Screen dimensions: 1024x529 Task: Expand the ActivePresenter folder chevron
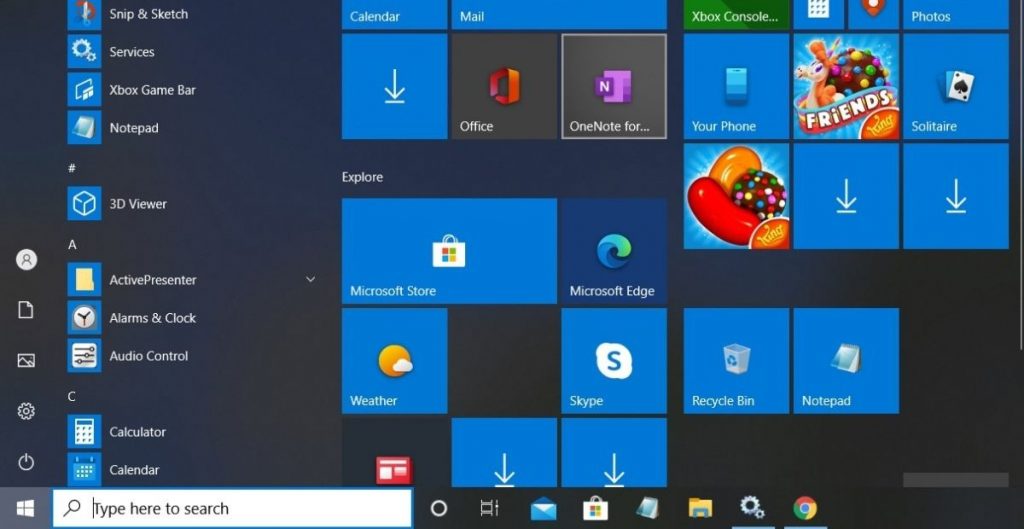[310, 280]
